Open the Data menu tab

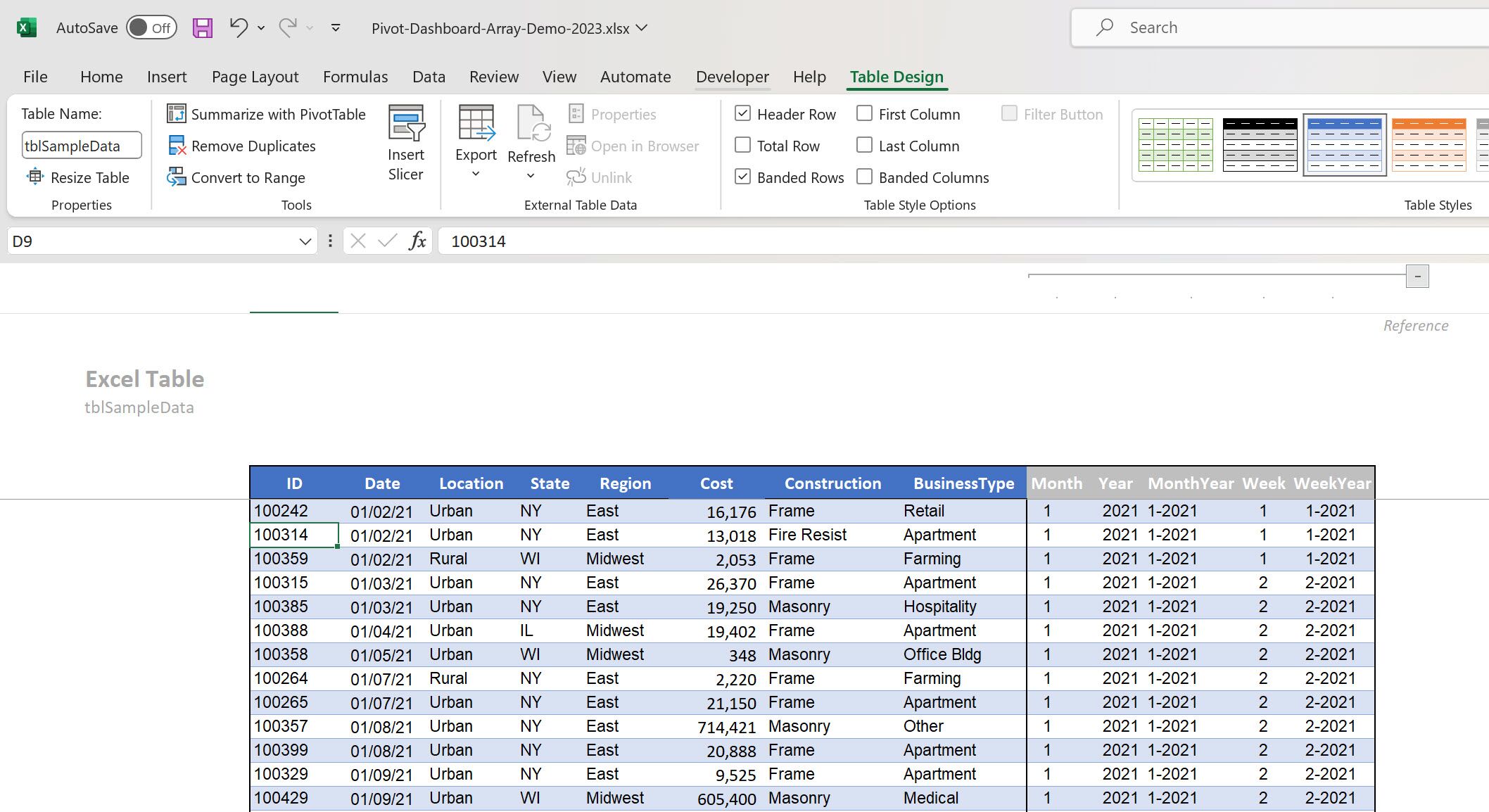427,76
